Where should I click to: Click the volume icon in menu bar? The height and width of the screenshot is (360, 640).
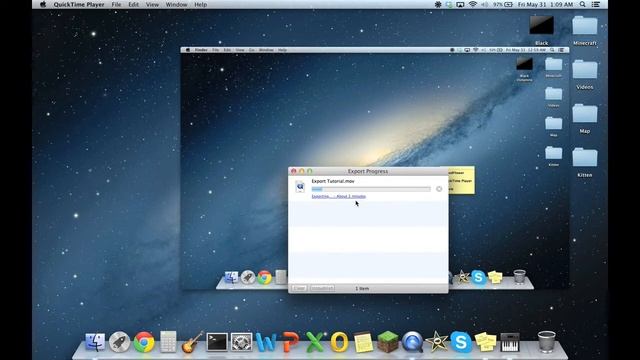tap(484, 4)
